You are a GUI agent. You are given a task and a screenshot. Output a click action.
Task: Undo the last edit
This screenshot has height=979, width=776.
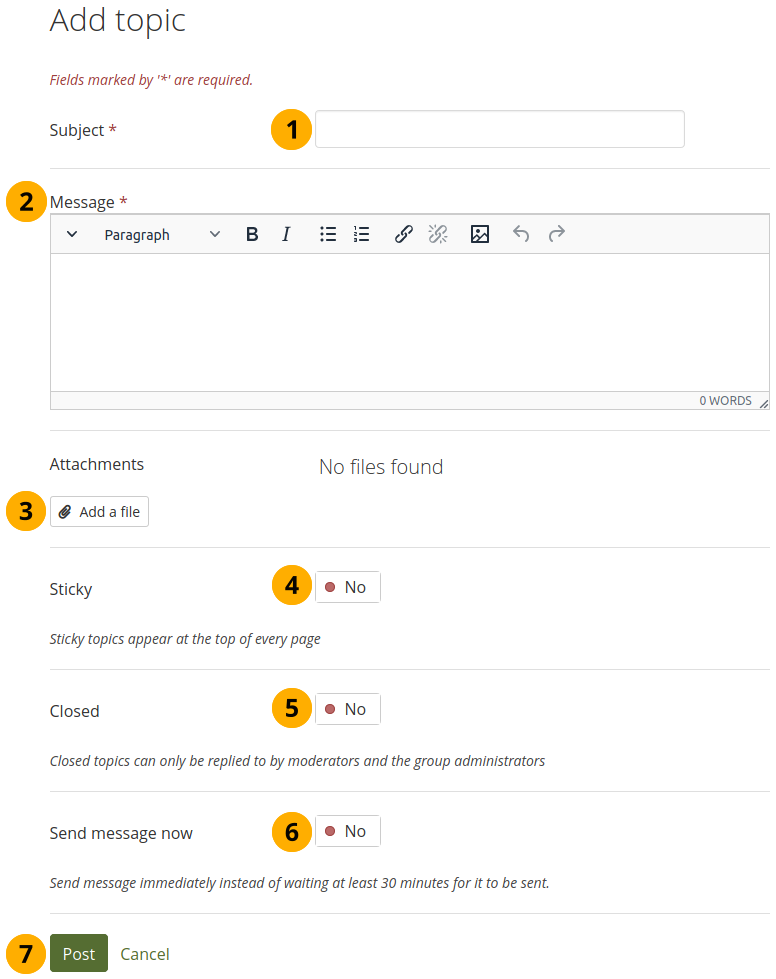tap(521, 235)
